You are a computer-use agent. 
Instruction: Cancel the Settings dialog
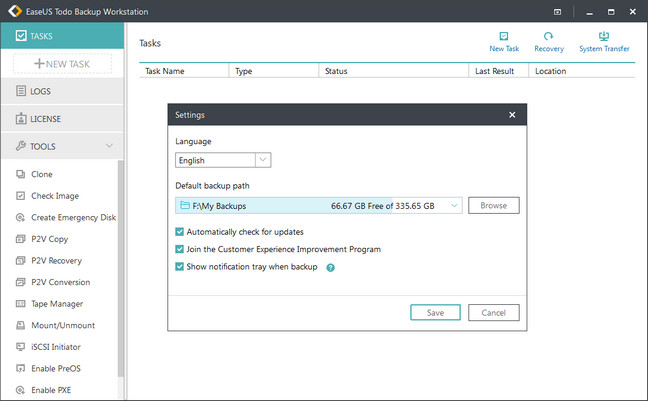[493, 313]
